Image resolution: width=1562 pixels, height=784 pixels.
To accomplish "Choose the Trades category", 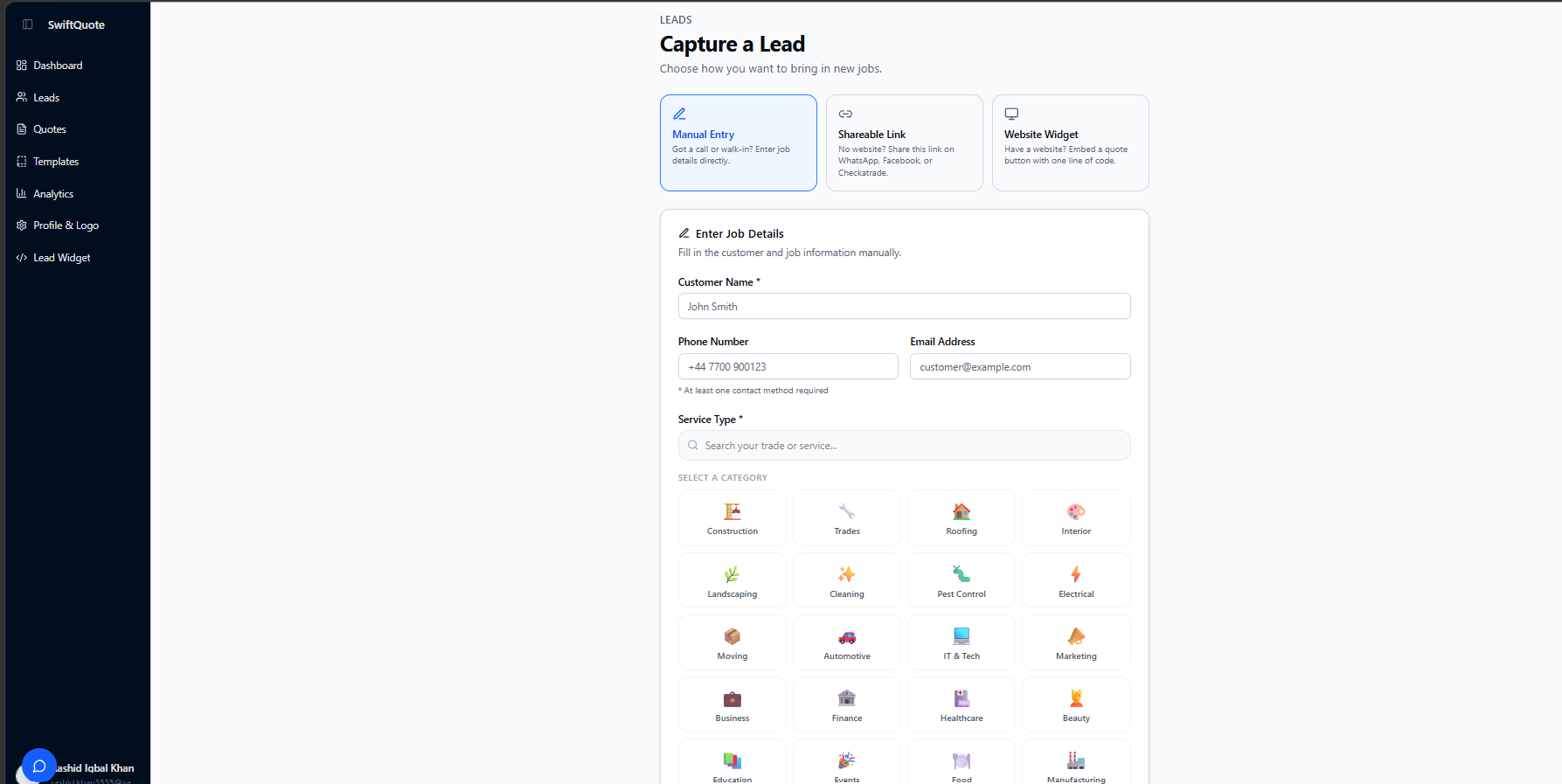I will (x=847, y=518).
